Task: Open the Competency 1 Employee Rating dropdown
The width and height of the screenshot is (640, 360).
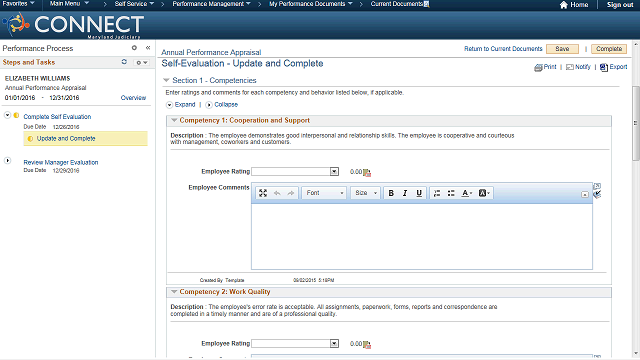Action: pyautogui.click(x=334, y=171)
